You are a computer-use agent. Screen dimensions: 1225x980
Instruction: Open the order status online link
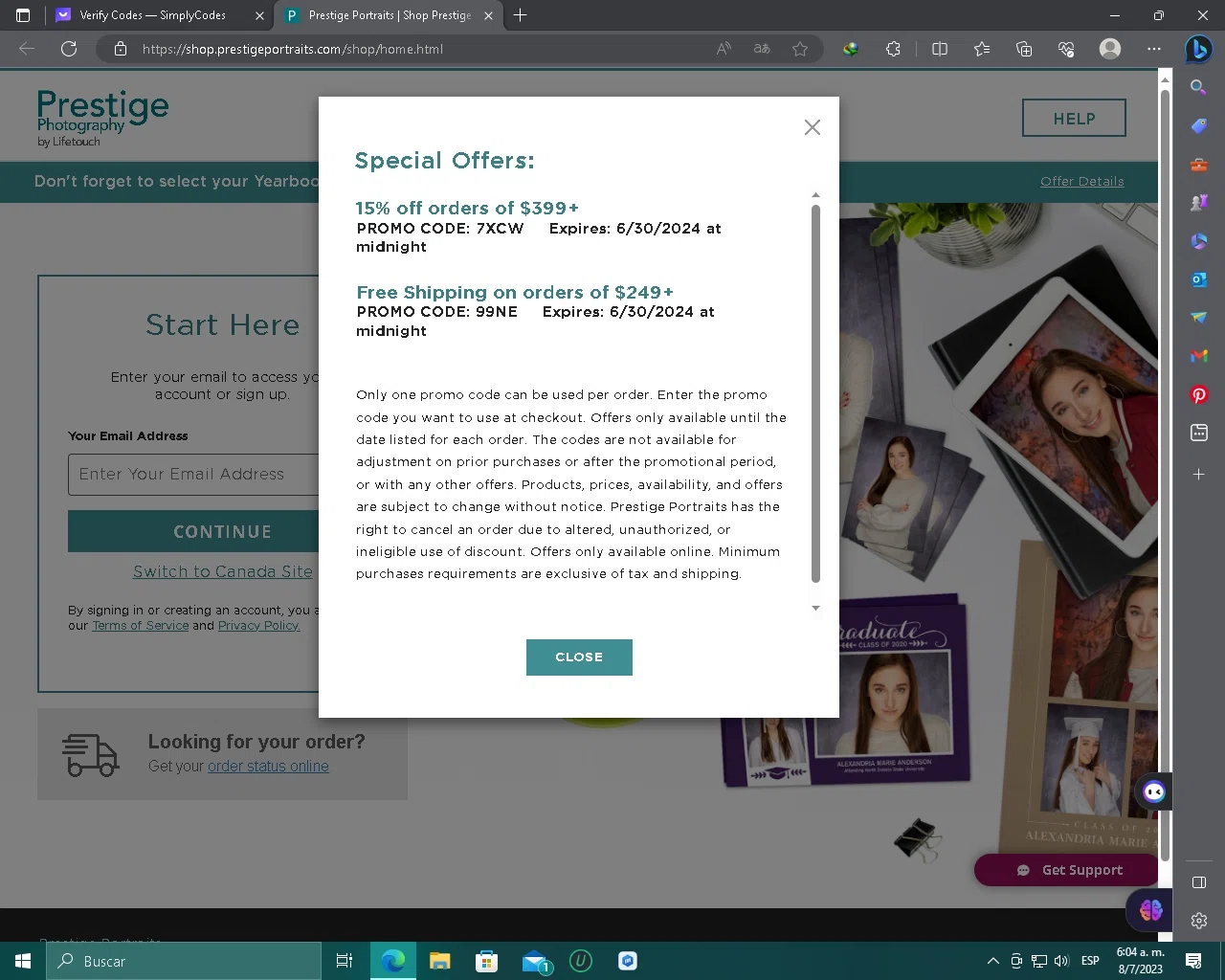coord(268,767)
